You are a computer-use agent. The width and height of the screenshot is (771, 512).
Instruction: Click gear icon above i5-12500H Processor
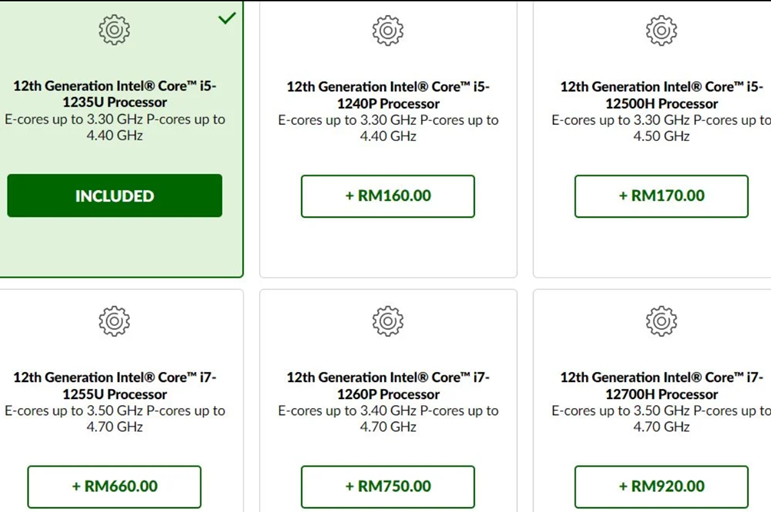pos(661,30)
